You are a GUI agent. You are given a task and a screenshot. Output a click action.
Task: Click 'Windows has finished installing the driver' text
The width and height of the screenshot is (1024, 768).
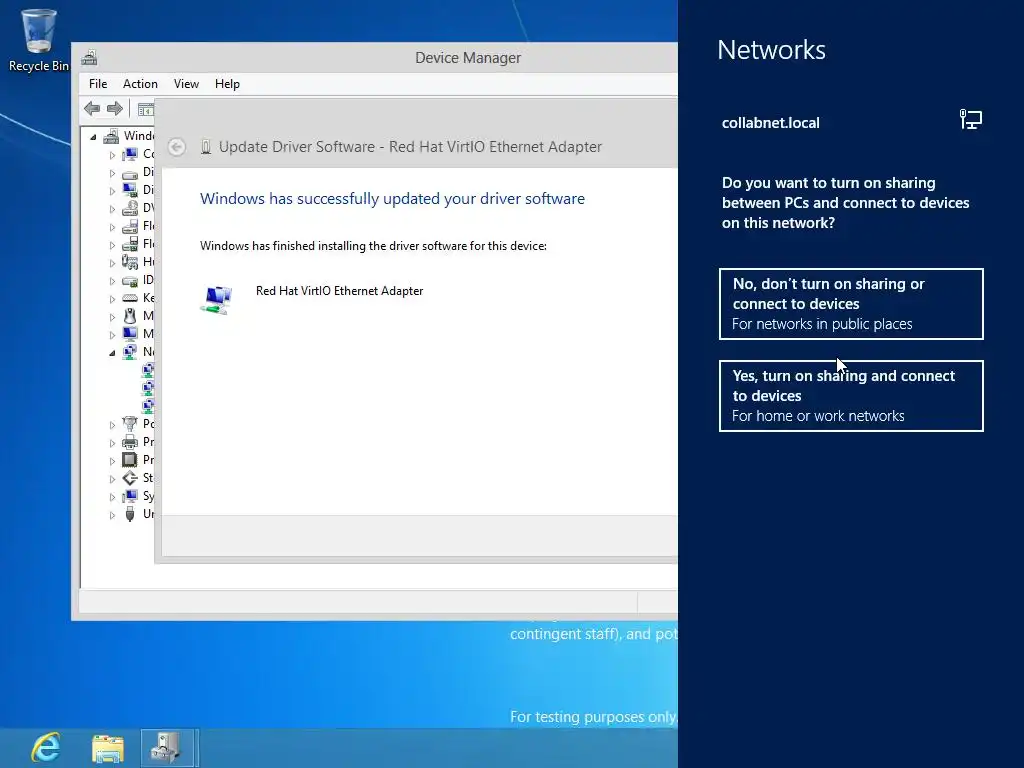tap(373, 246)
